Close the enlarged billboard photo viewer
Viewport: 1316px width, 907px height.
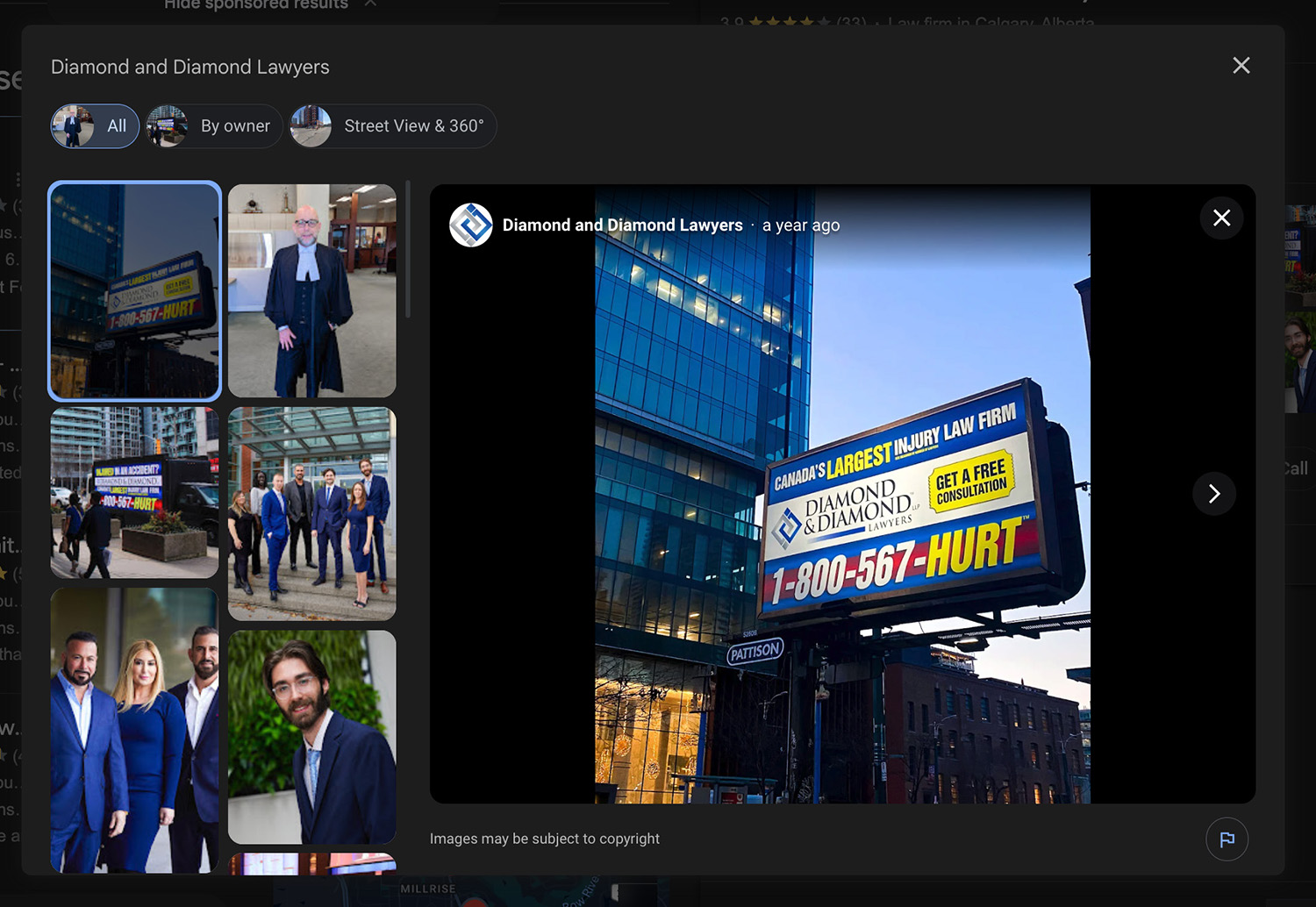tap(1221, 218)
